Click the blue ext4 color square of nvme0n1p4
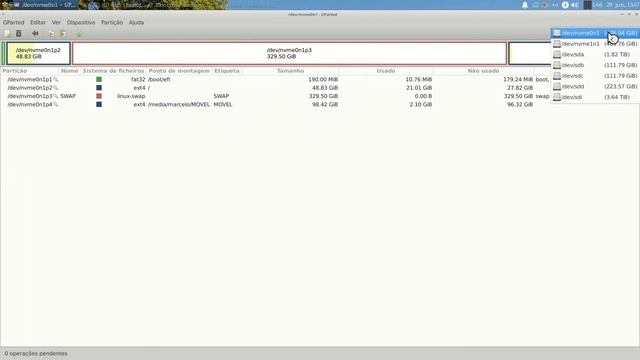The image size is (640, 360). [x=99, y=104]
